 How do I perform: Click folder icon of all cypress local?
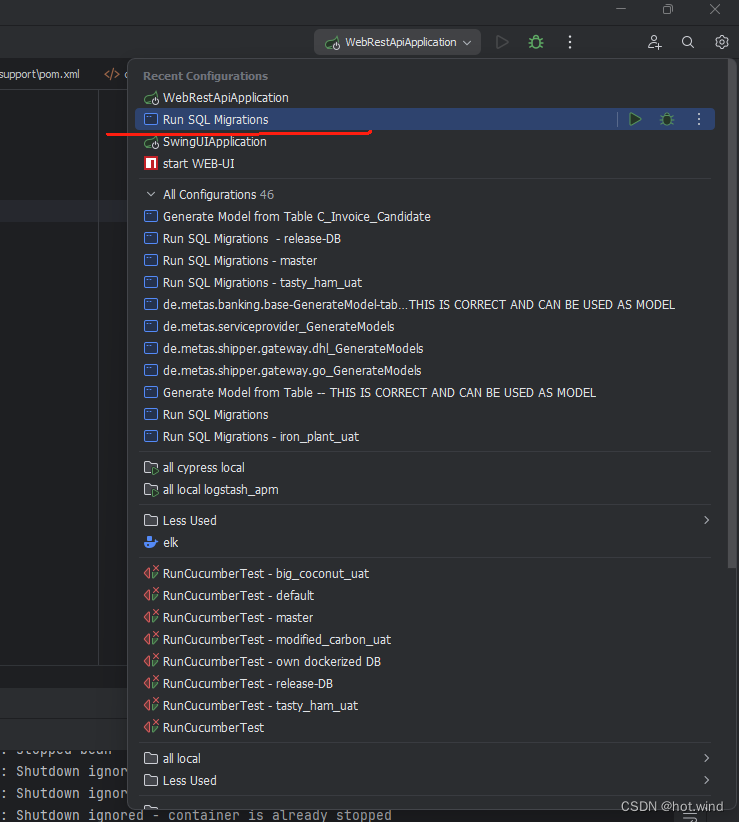click(x=151, y=468)
